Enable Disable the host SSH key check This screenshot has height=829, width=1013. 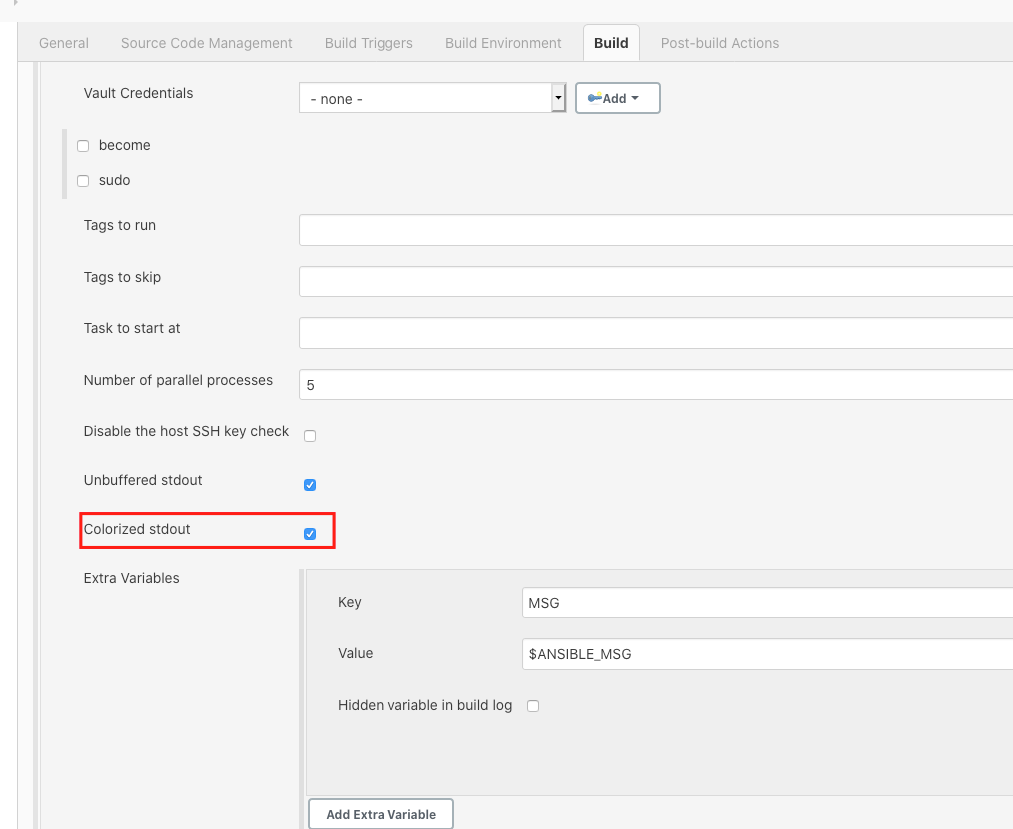[x=310, y=436]
